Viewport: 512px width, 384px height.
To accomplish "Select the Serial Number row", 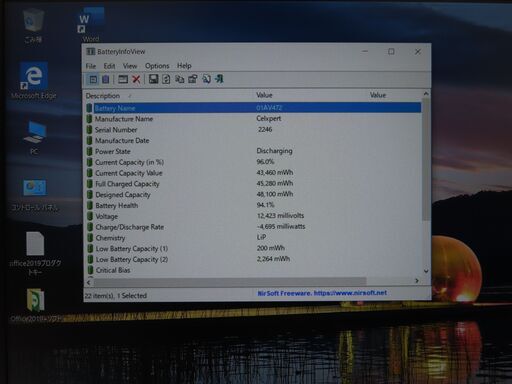I will click(253, 130).
